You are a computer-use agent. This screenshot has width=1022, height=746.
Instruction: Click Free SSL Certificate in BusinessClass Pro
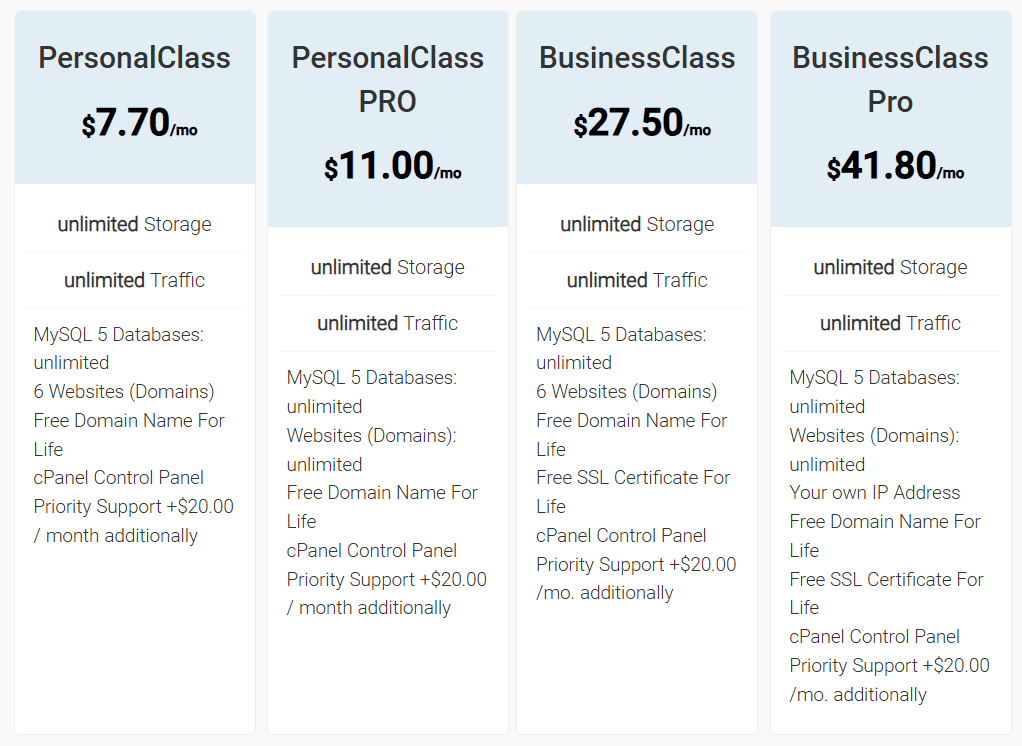(886, 579)
